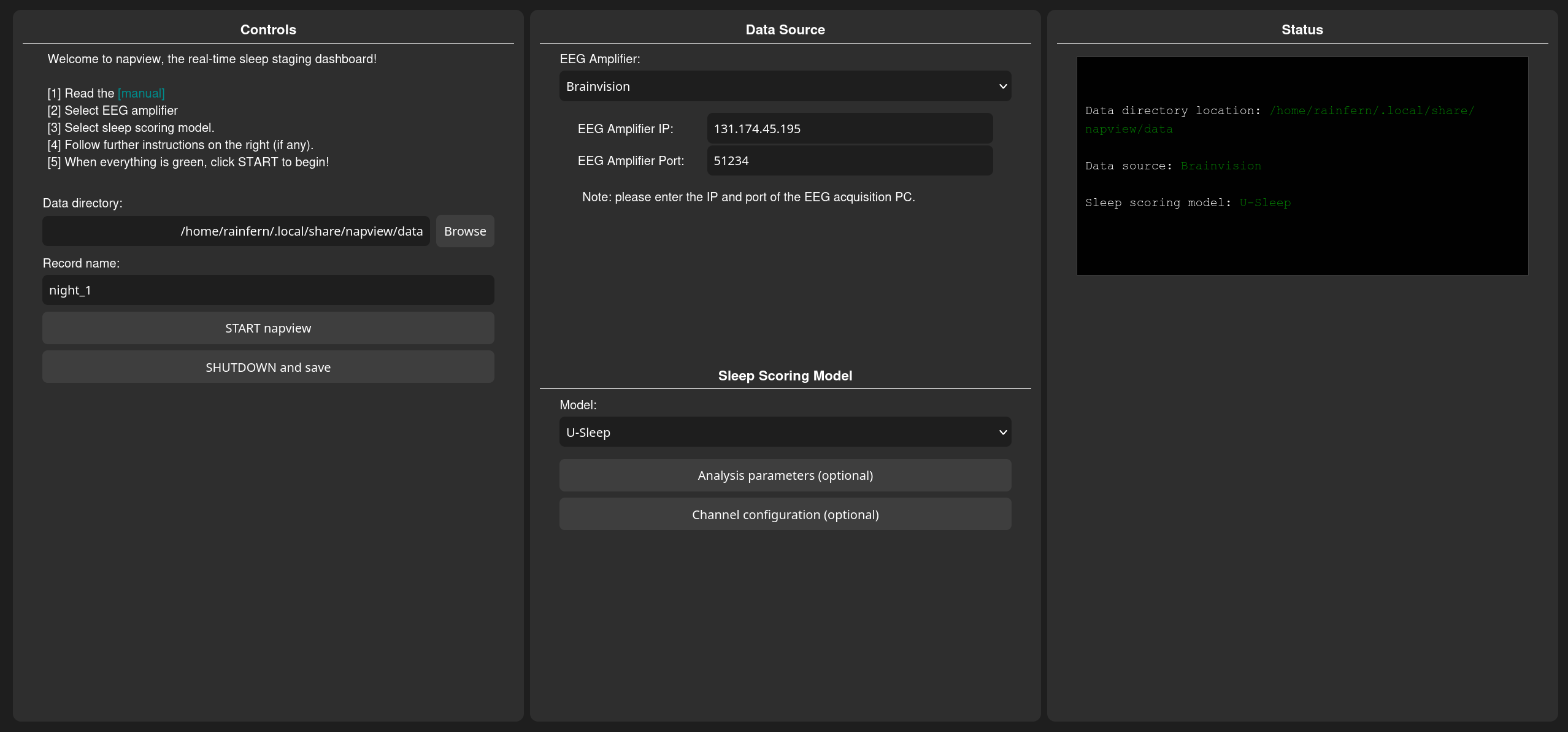Click the Controls panel header

(268, 29)
